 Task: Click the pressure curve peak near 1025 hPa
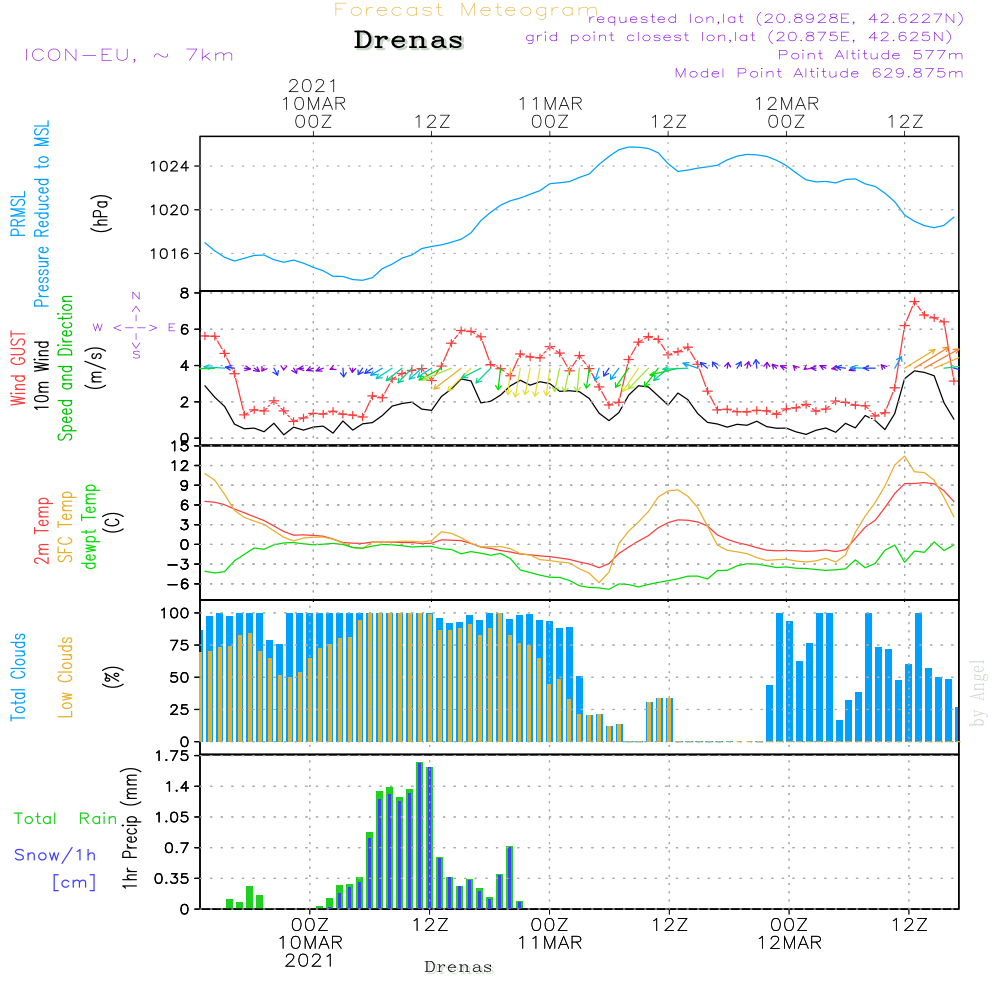632,147
